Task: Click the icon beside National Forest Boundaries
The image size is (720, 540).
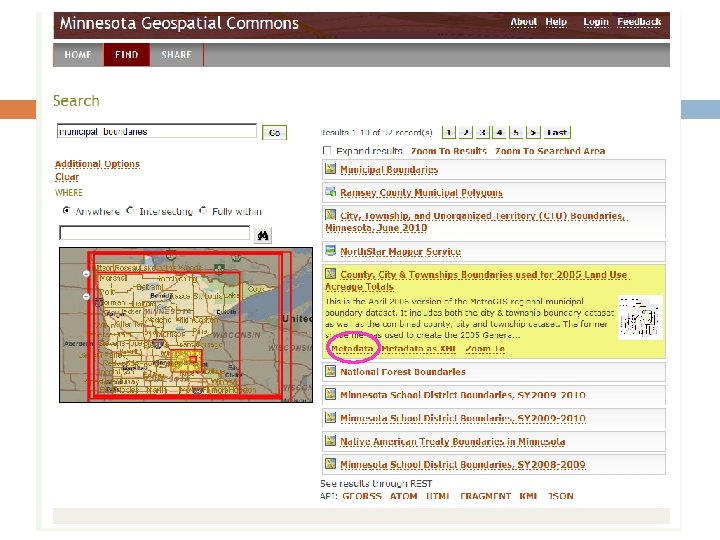Action: pos(330,371)
